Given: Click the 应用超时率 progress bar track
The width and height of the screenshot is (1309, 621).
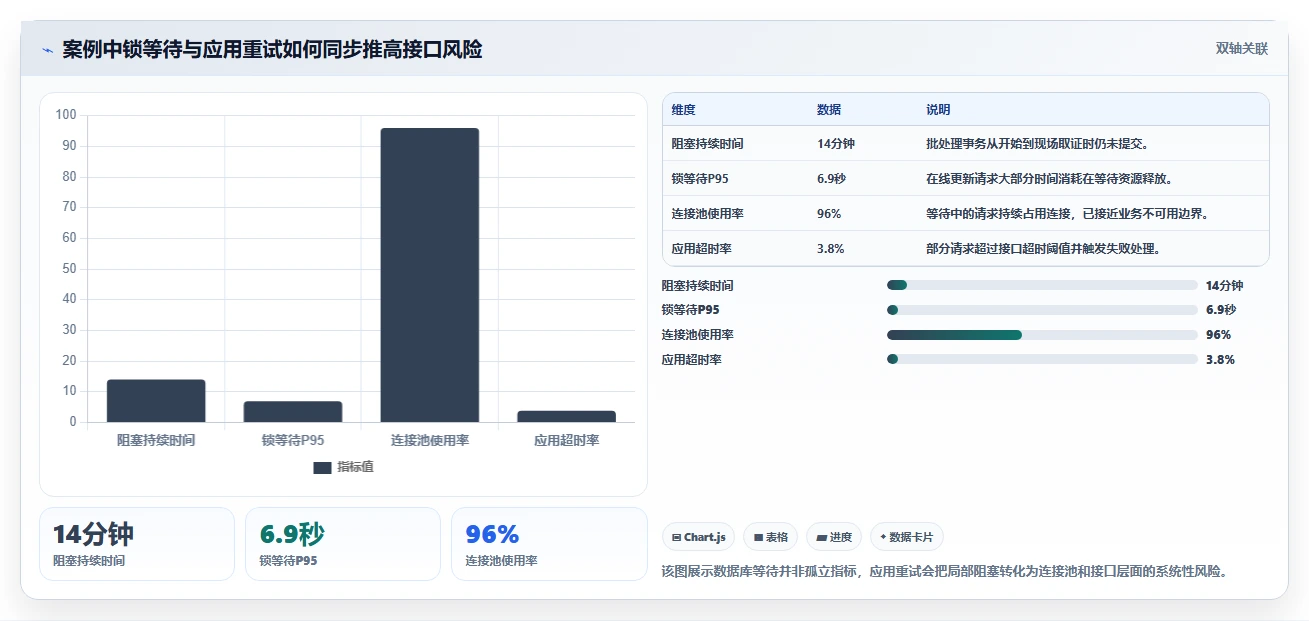Looking at the screenshot, I should point(1042,360).
